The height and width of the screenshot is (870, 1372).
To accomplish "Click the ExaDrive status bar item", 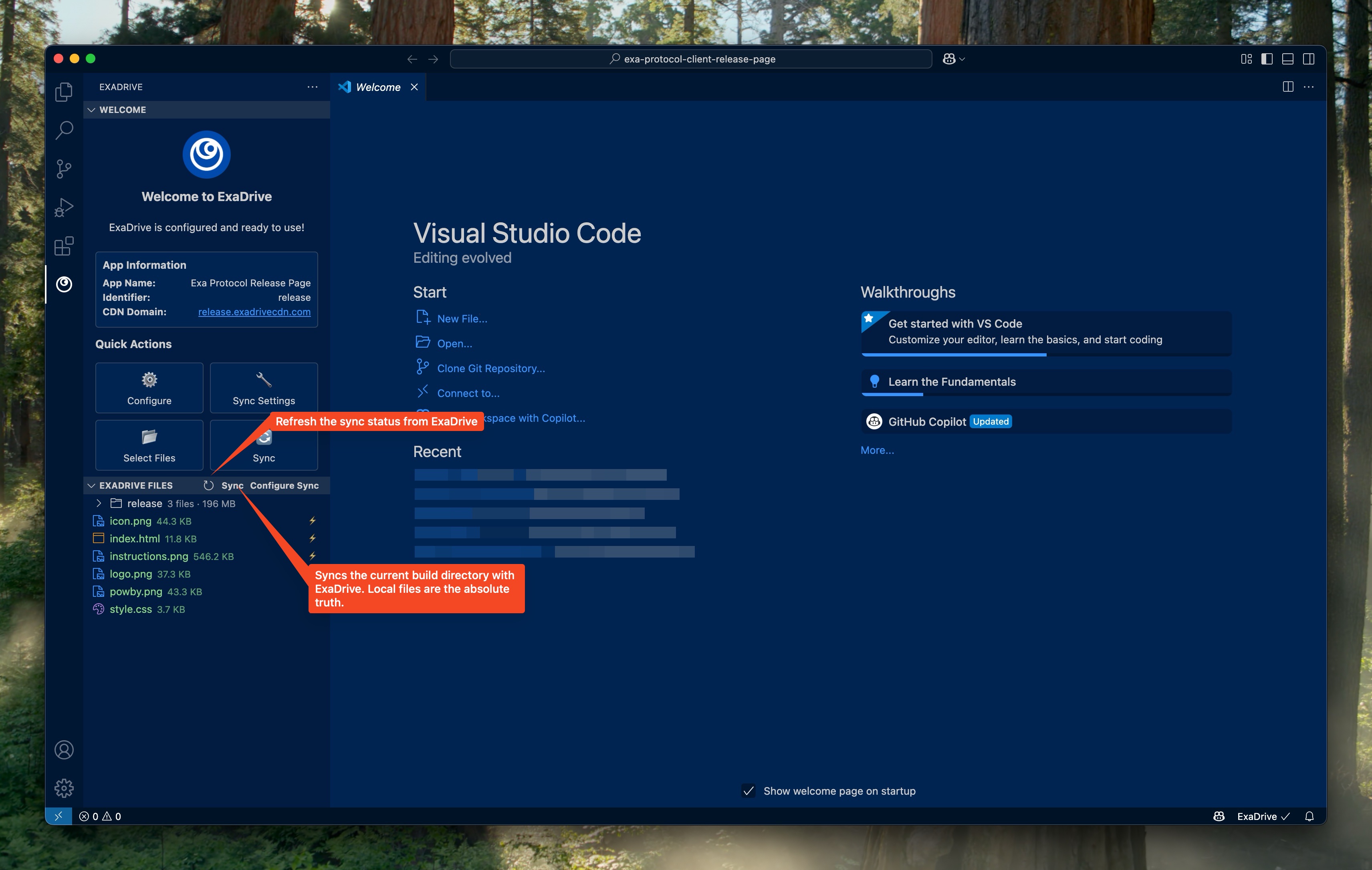I will point(1263,816).
